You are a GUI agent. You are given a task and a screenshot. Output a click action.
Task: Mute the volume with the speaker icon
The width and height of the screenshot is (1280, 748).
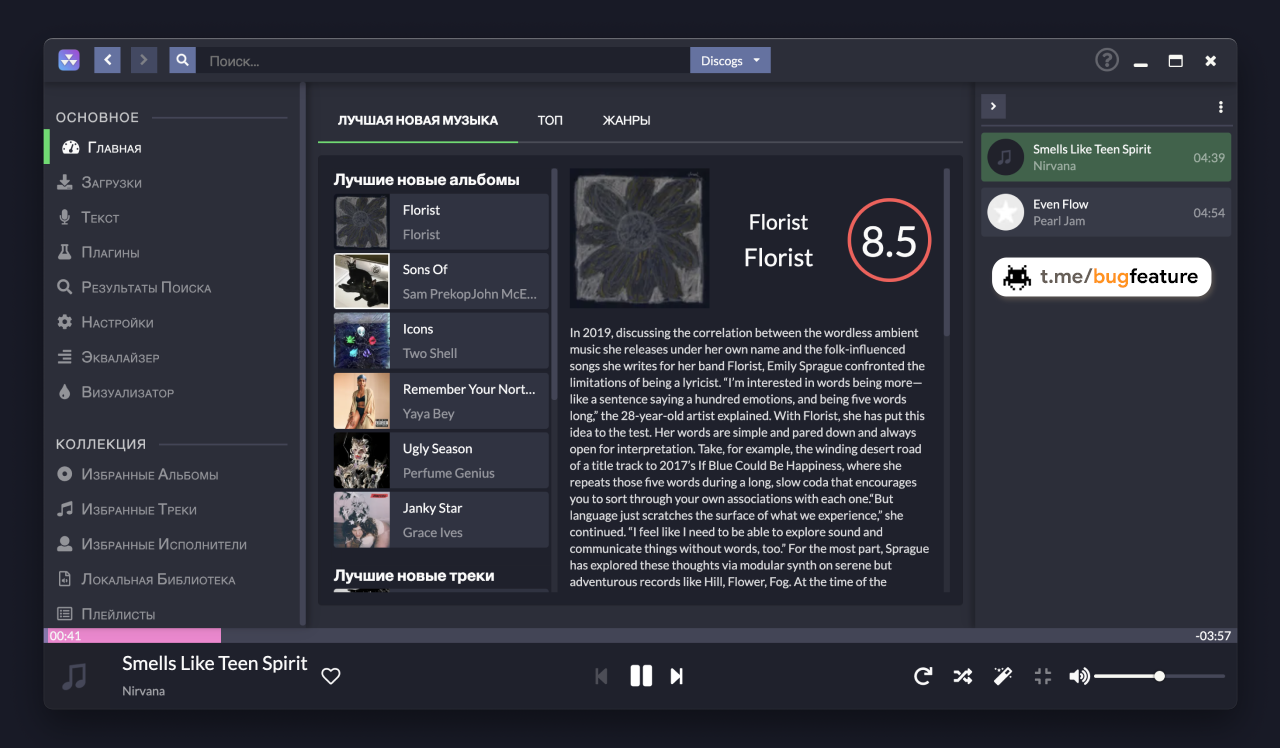pyautogui.click(x=1079, y=676)
